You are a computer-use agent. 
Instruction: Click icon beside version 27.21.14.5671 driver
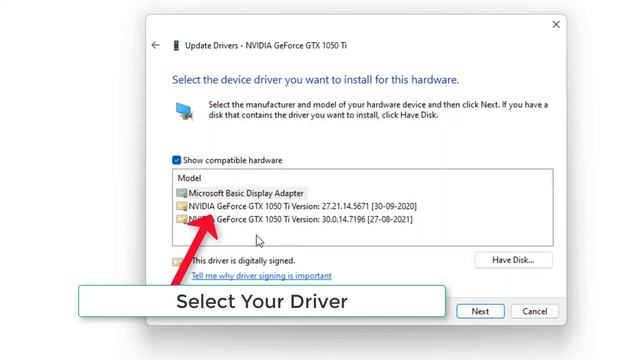pos(182,206)
